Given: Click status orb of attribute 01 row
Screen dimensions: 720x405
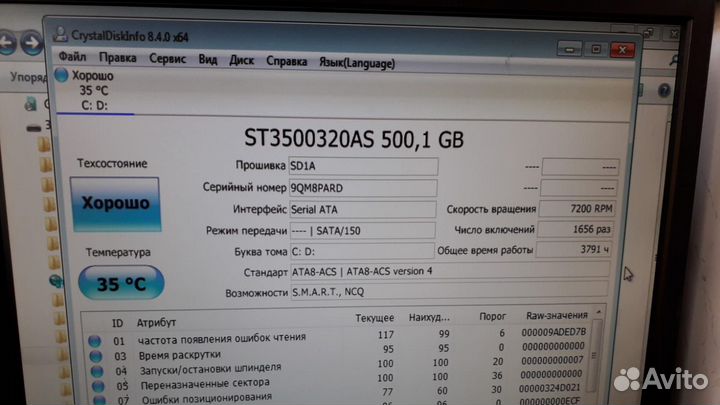Looking at the screenshot, I should click(95, 341).
